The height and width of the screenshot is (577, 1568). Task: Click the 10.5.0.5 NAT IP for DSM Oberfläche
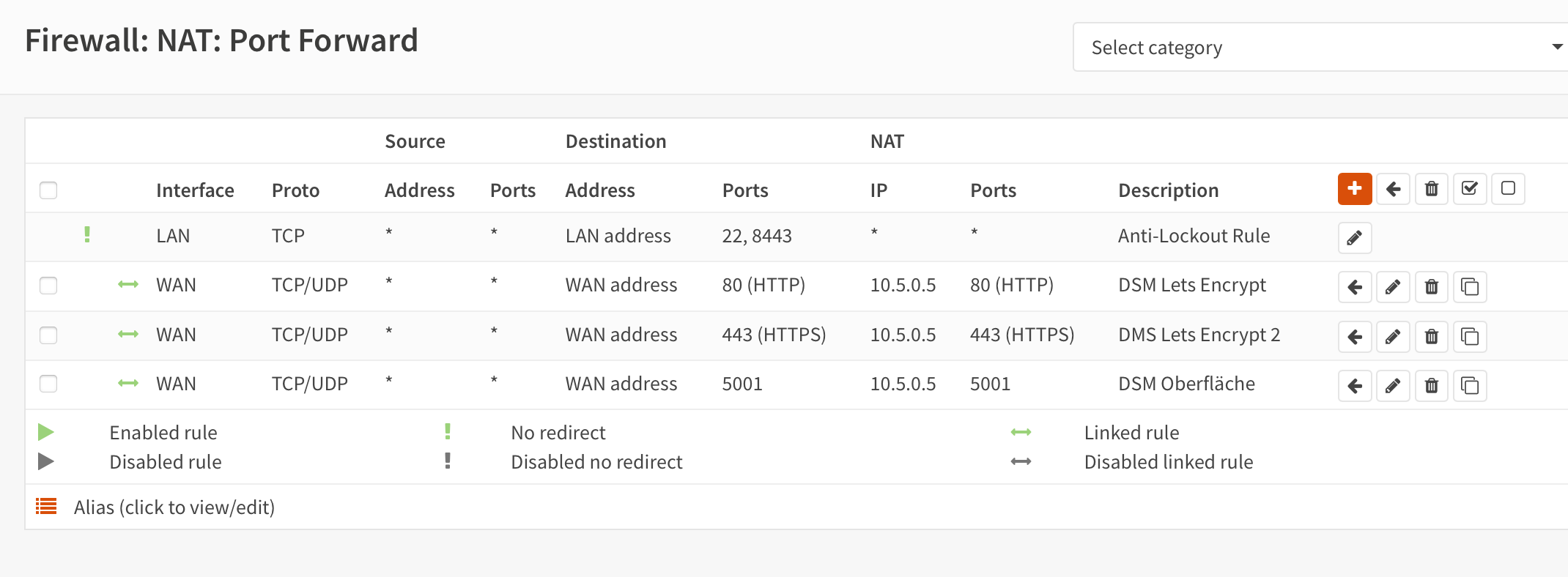coord(903,384)
